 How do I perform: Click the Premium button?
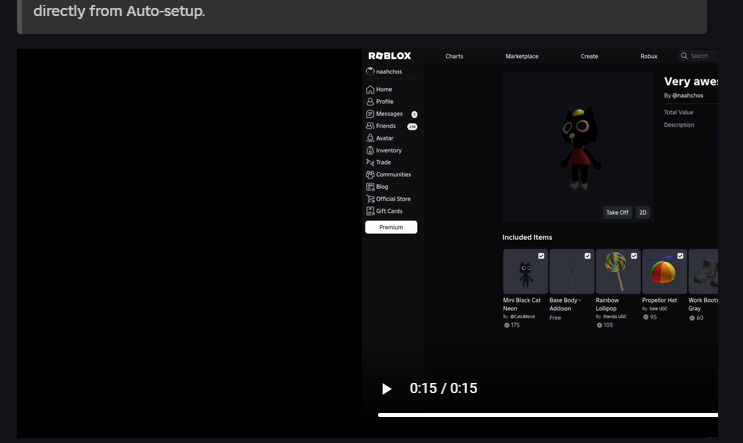(x=391, y=227)
